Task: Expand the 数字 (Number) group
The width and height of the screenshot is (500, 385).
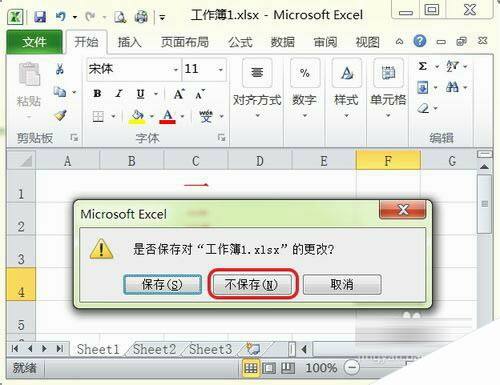Action: pos(304,88)
